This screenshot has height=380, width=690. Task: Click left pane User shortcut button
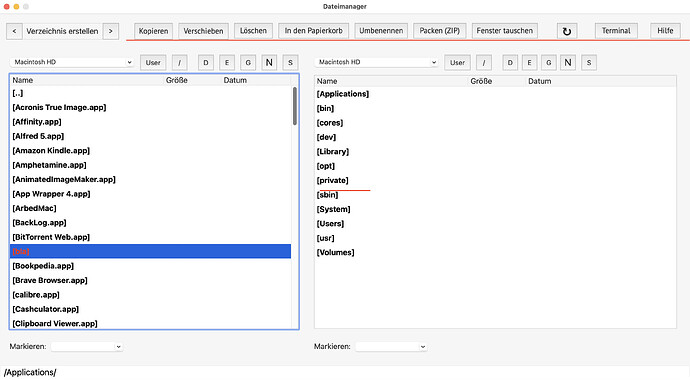tap(153, 62)
